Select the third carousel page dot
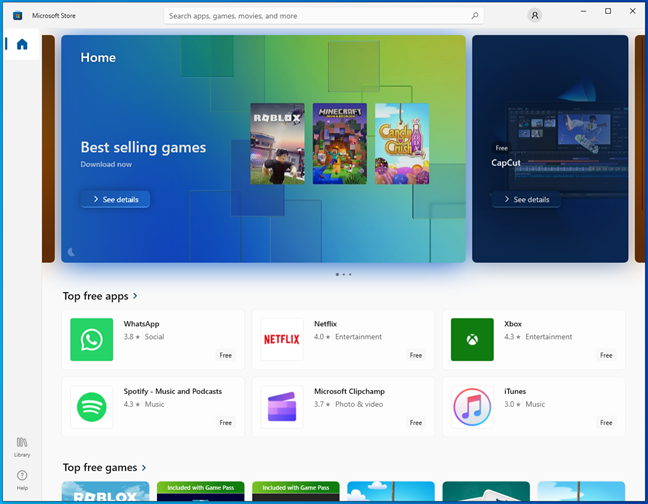 (x=350, y=274)
